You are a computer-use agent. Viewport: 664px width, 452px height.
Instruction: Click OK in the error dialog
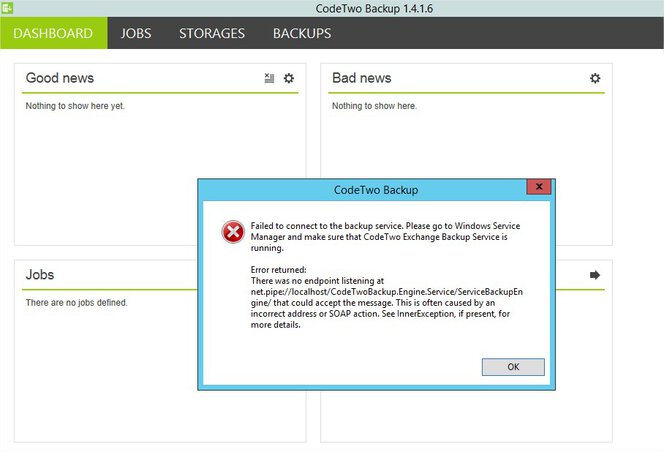(x=513, y=367)
